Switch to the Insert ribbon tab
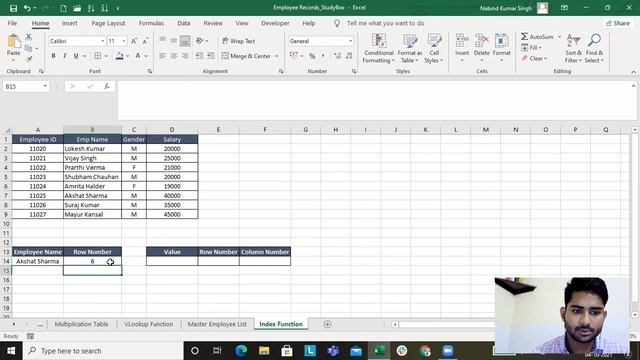The width and height of the screenshot is (640, 360). click(69, 23)
